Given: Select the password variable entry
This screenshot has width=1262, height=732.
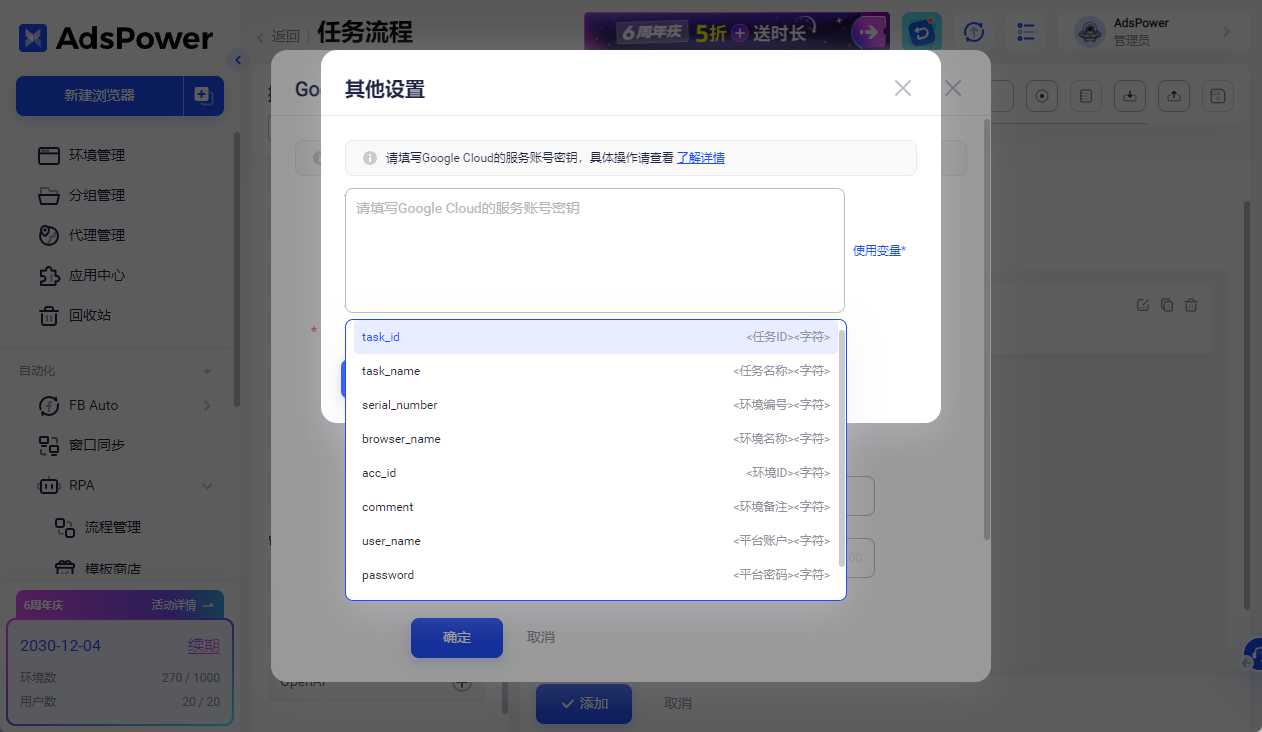Looking at the screenshot, I should tap(595, 574).
